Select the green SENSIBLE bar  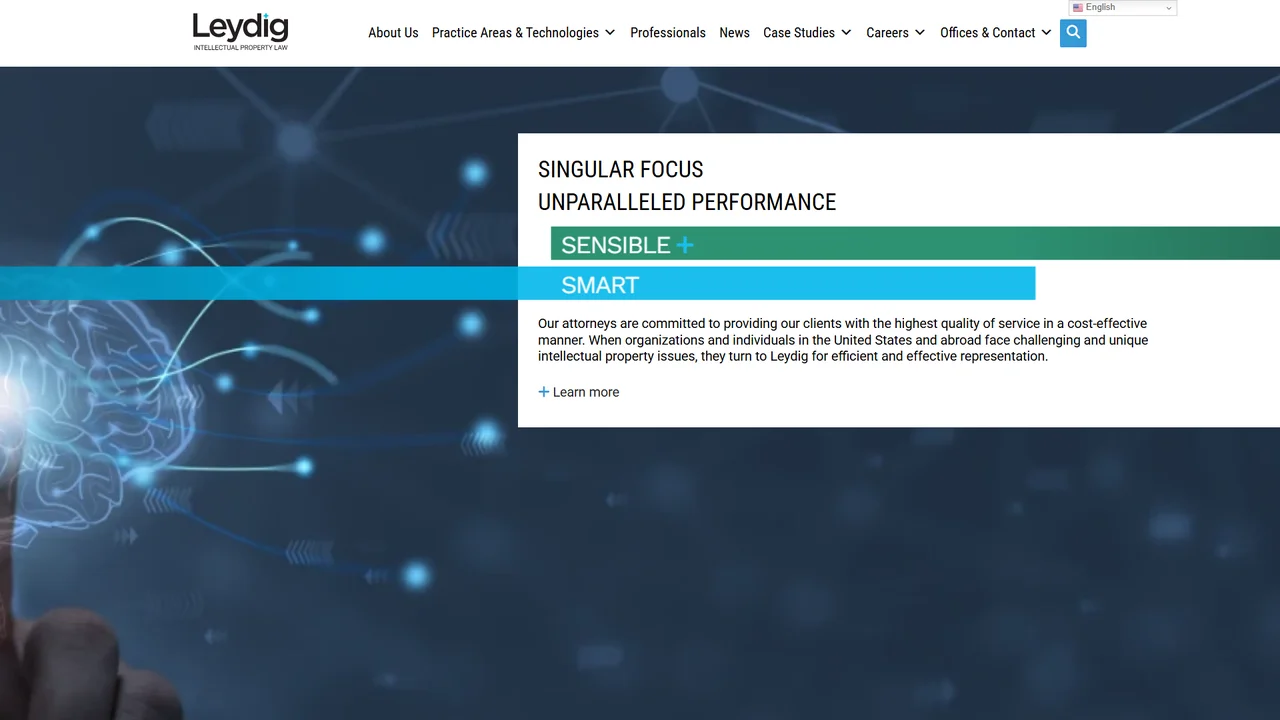point(915,243)
